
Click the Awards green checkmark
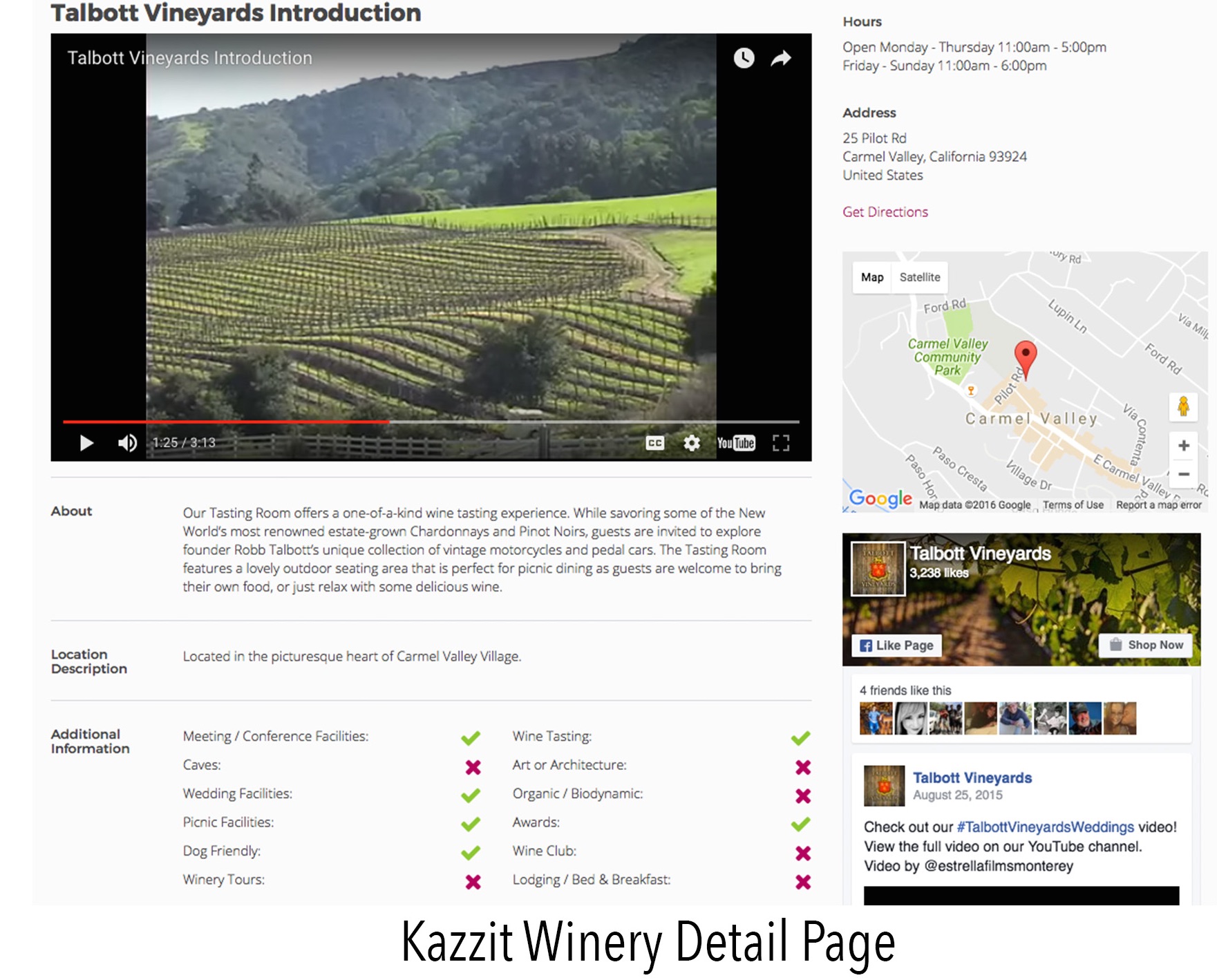coord(800,824)
